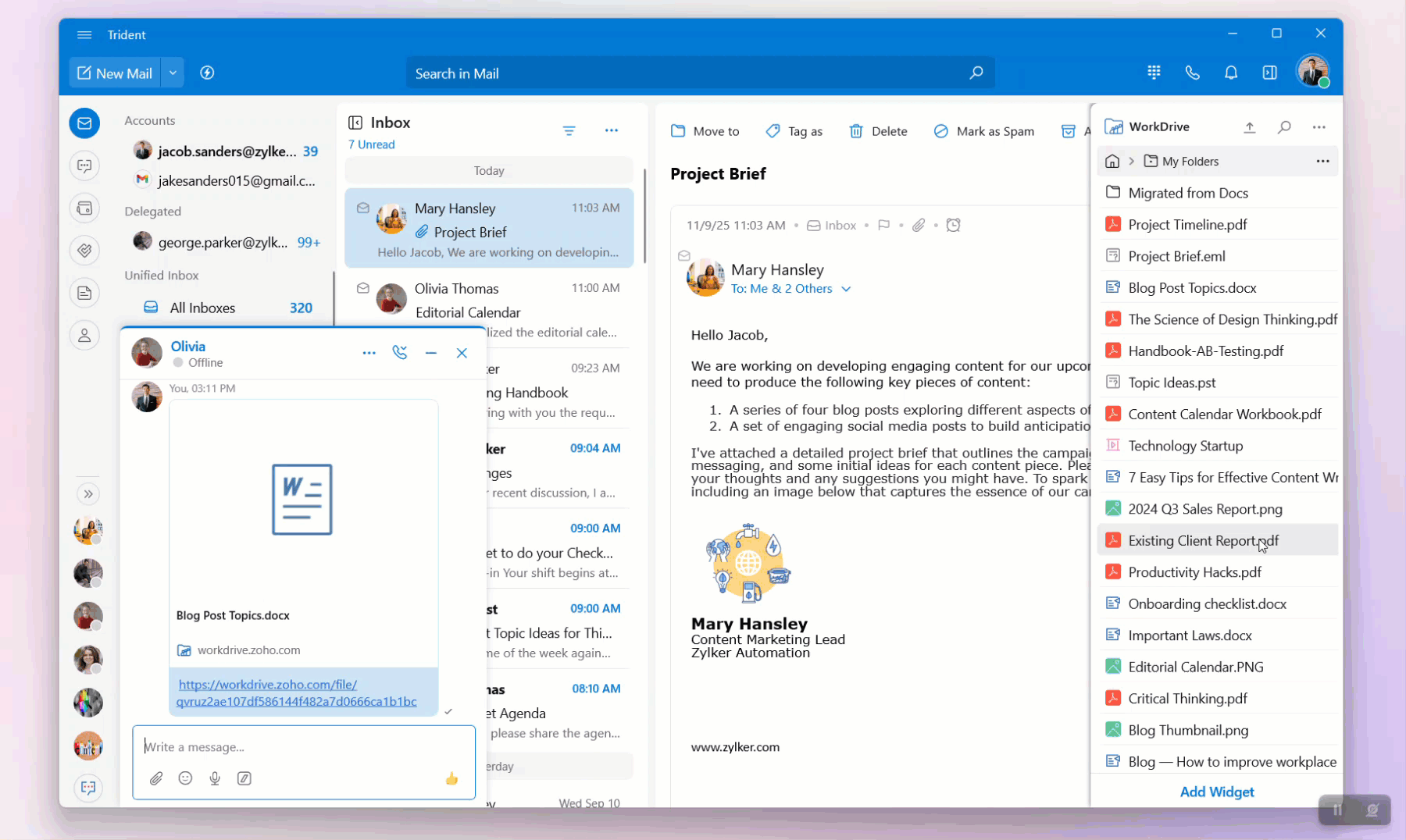Viewport: 1406px width, 840px height.
Task: Open the notifications bell
Action: [1231, 72]
